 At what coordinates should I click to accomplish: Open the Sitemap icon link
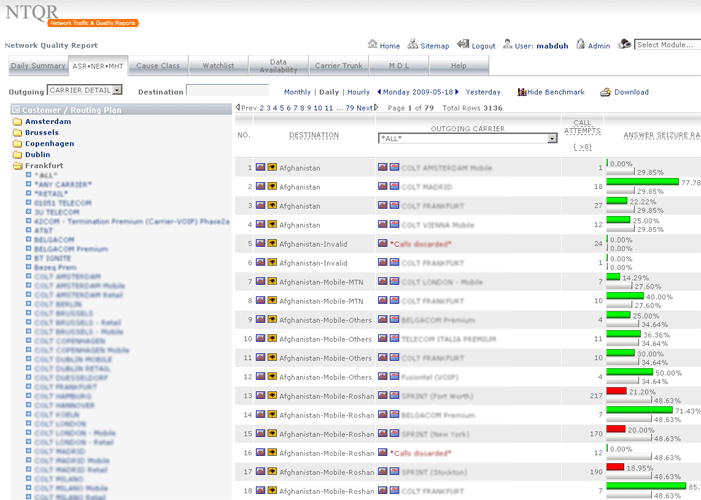(412, 45)
